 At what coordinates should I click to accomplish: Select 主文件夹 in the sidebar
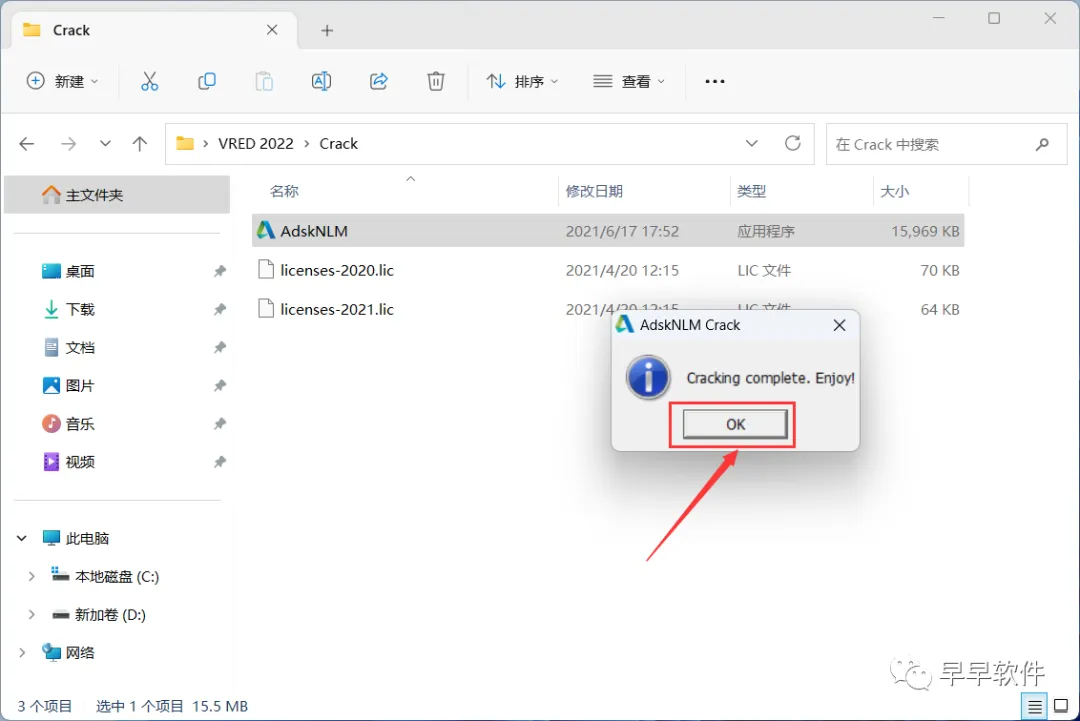click(117, 195)
